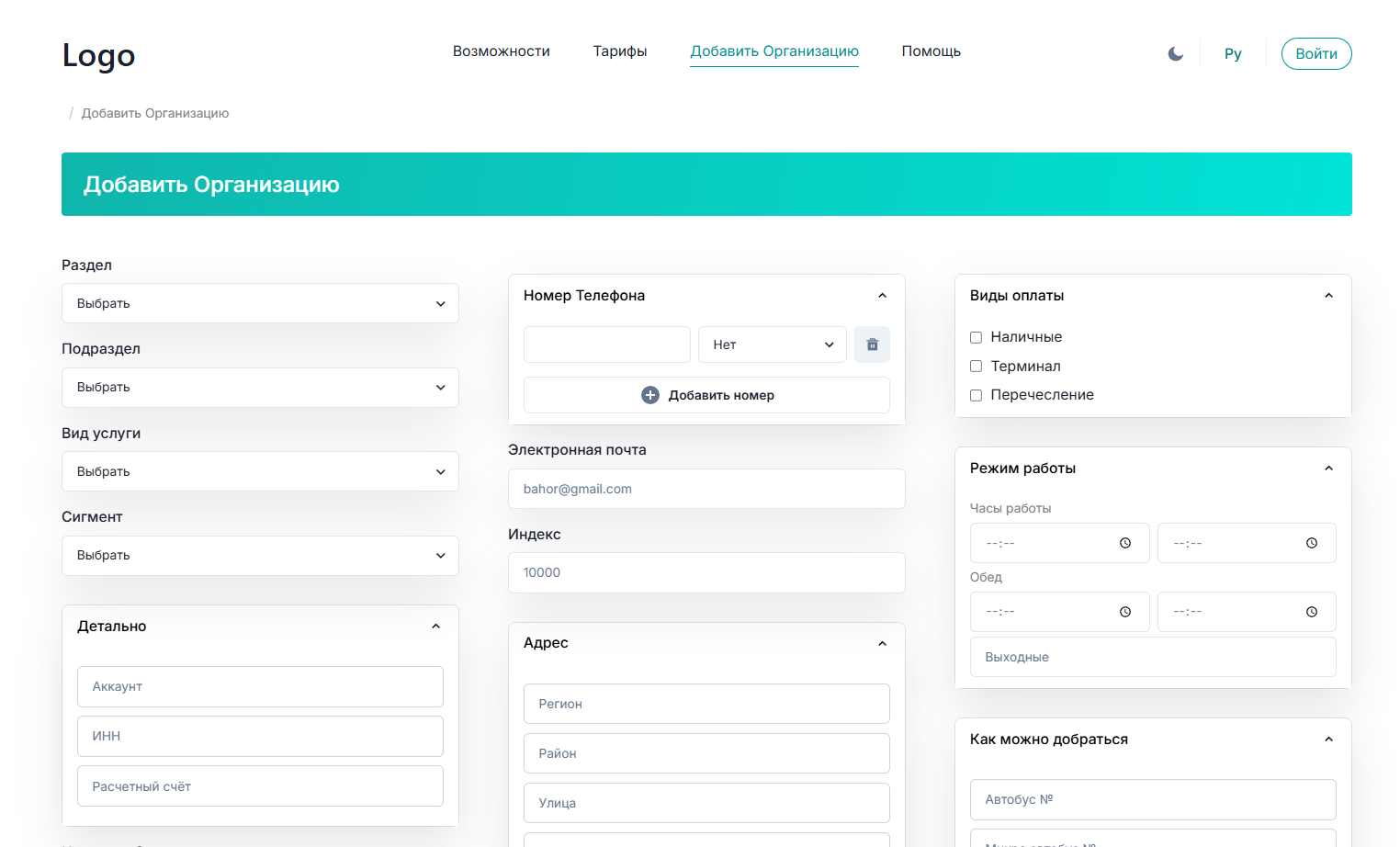Click the Войти button
1400x847 pixels.
pyautogui.click(x=1316, y=54)
